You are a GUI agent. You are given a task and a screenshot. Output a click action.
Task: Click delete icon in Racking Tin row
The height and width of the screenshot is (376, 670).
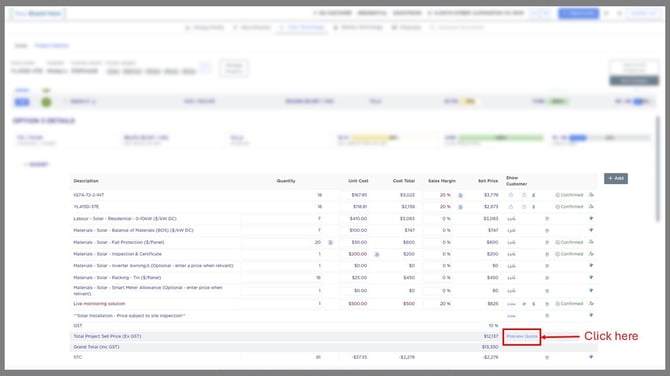[547, 278]
